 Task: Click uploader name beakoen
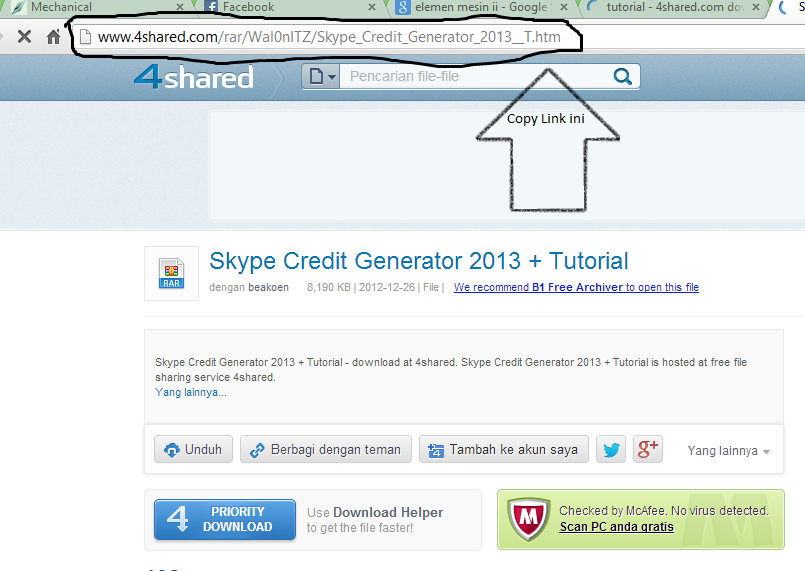pos(268,287)
